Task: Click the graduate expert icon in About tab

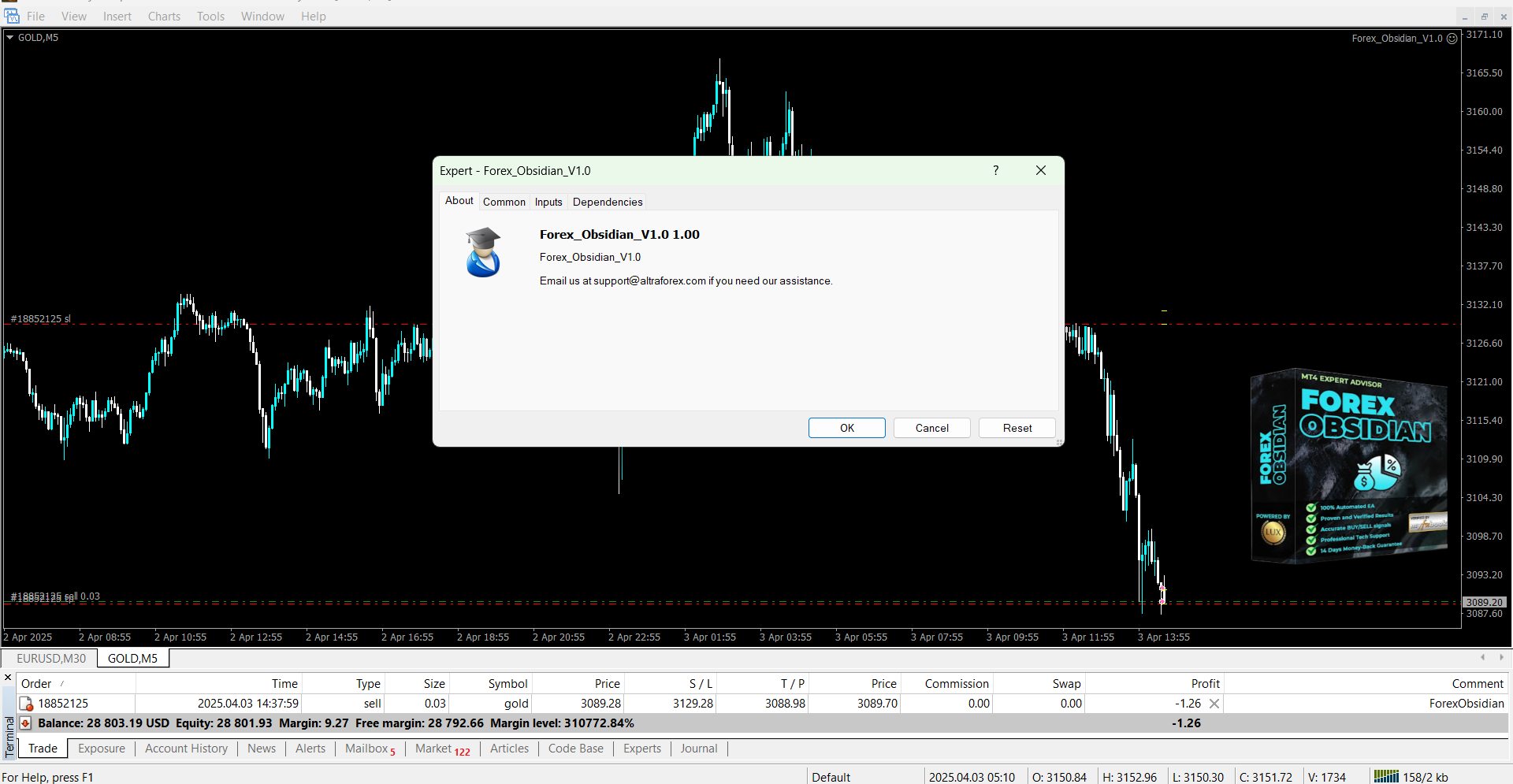Action: point(483,252)
